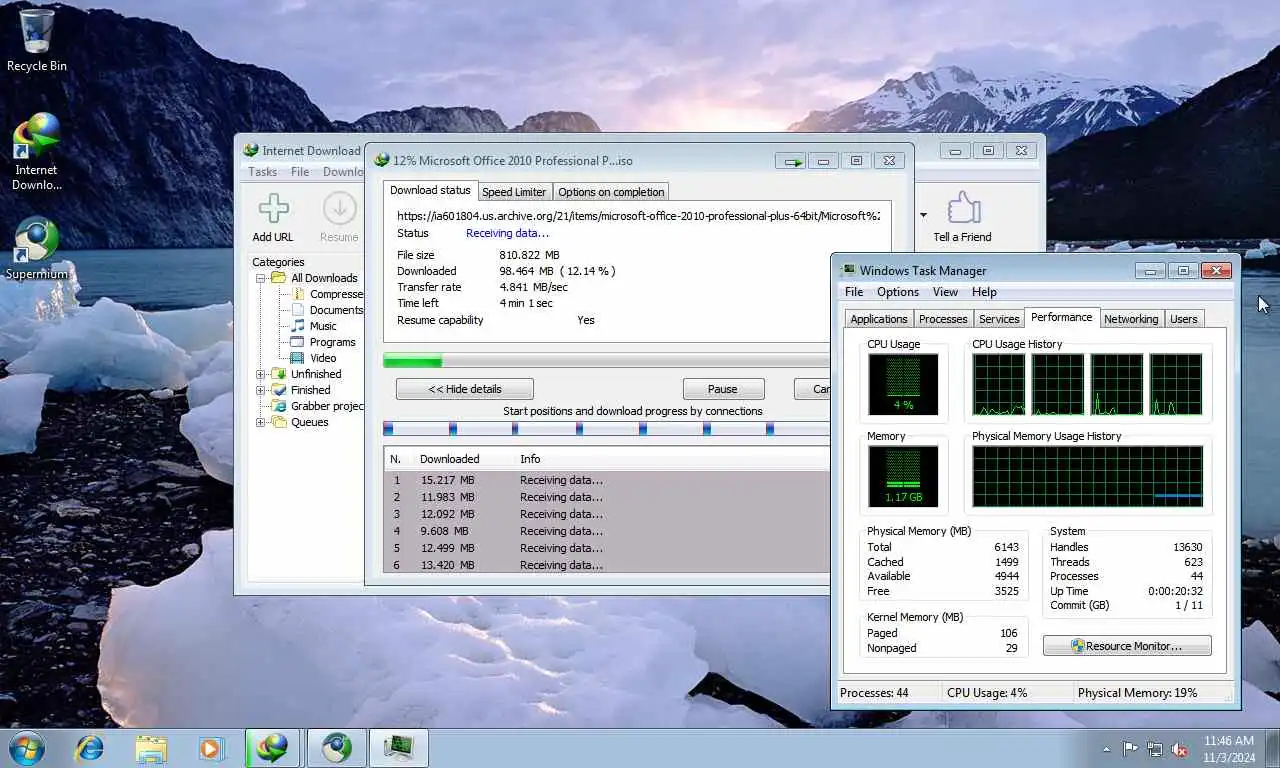Open the View menu in Task Manager

[x=945, y=292]
